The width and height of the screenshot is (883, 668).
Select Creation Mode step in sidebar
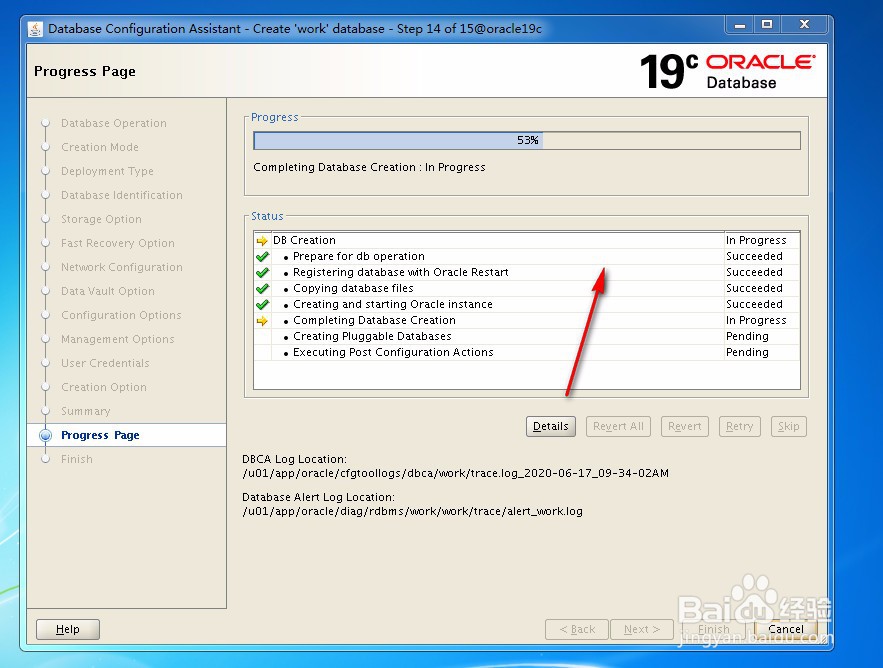pyautogui.click(x=100, y=147)
